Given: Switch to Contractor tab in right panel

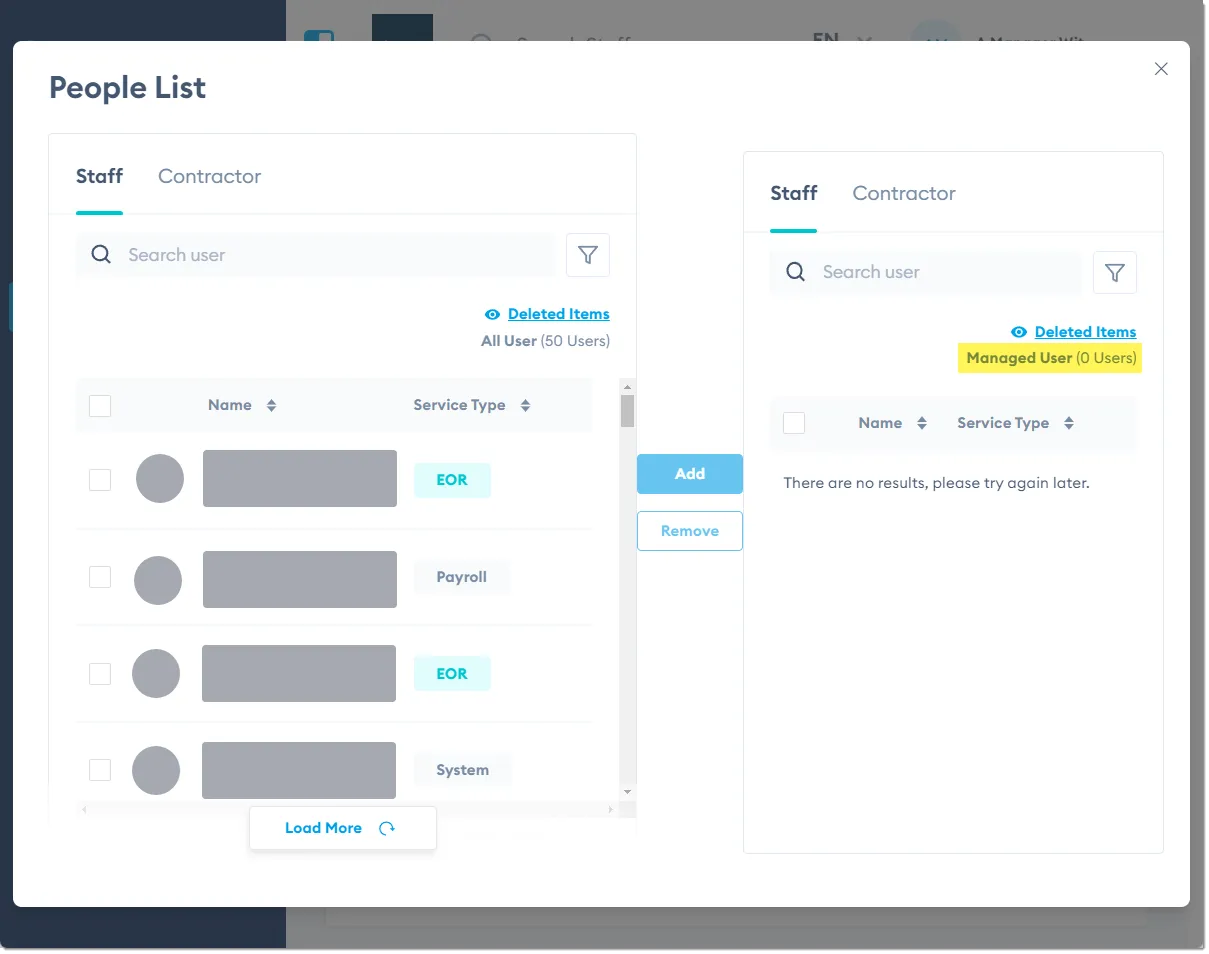Looking at the screenshot, I should 904,194.
